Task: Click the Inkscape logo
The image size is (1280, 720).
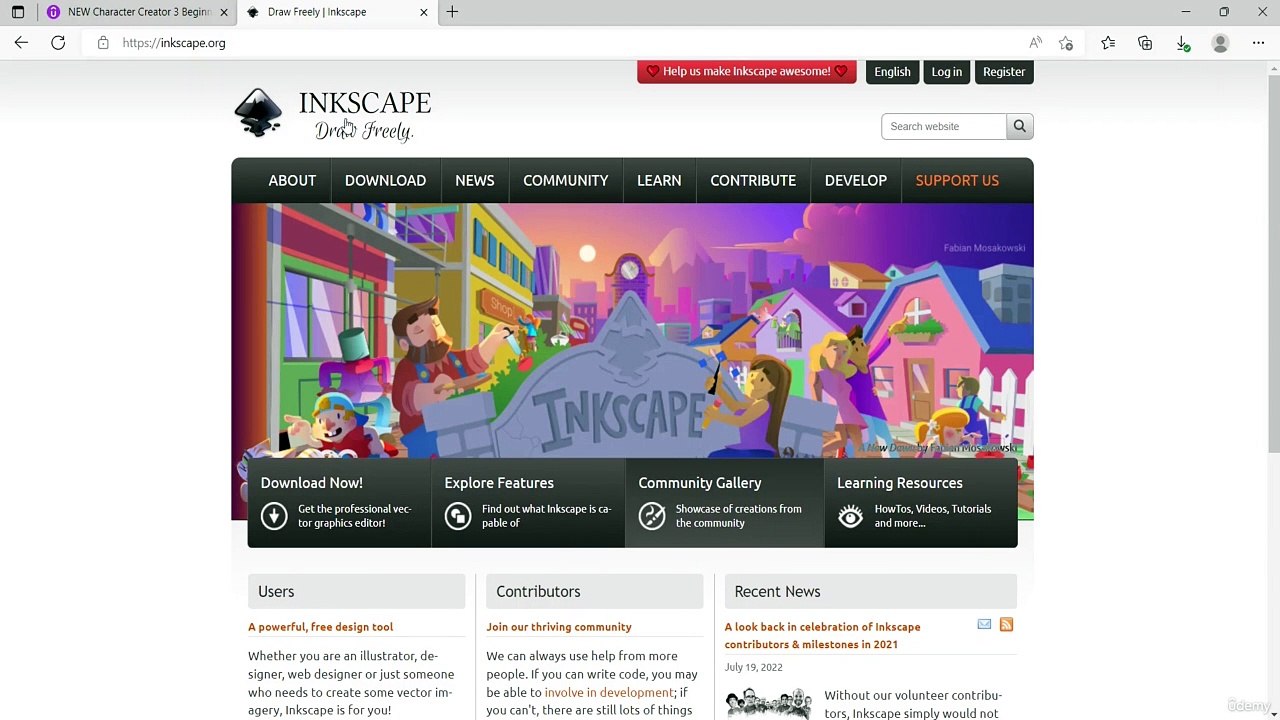Action: coord(258,112)
